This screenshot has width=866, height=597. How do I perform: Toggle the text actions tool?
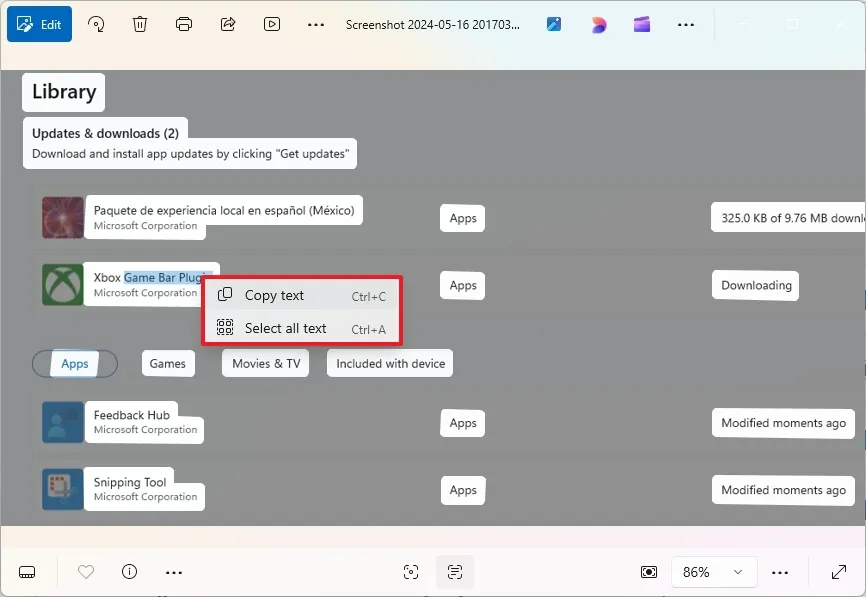(x=455, y=571)
